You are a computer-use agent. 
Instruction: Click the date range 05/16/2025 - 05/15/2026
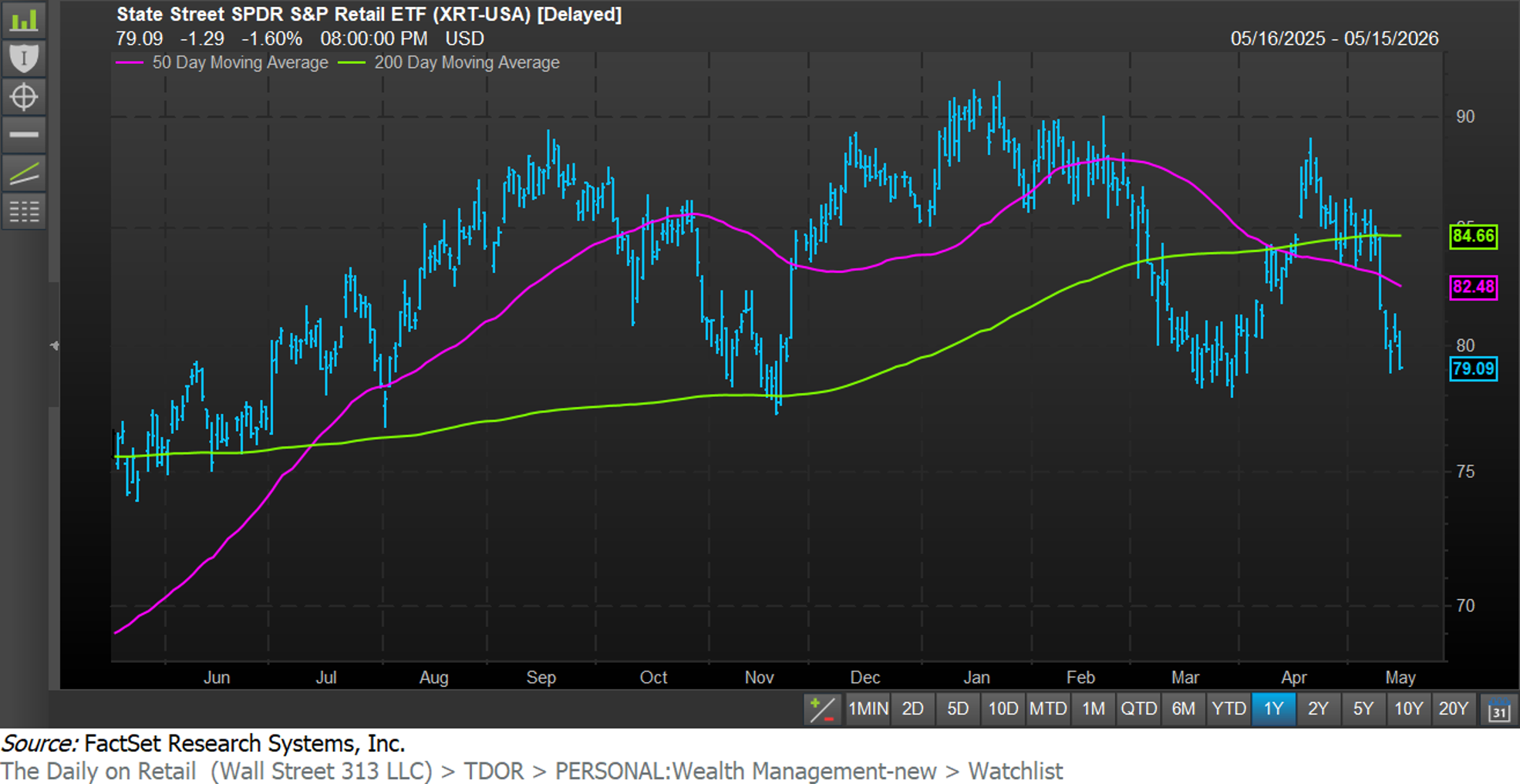point(1334,39)
